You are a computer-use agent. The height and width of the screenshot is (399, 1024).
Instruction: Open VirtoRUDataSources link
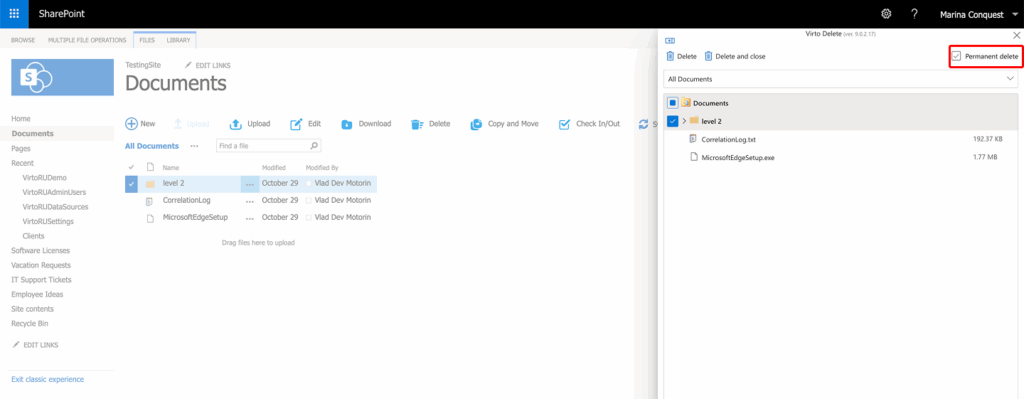tap(56, 206)
